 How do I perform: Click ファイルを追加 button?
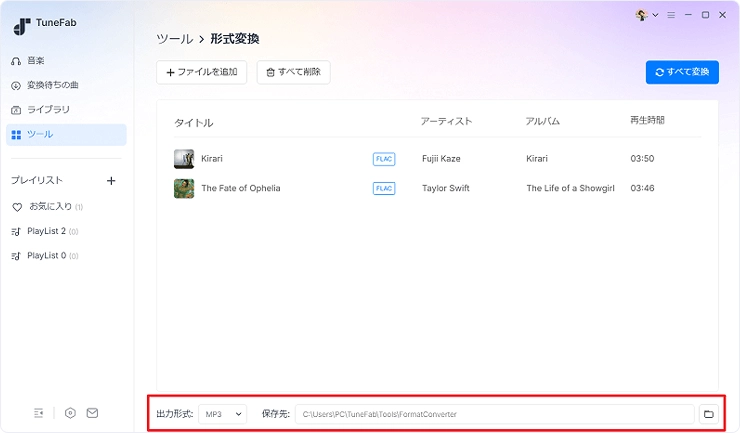(202, 72)
